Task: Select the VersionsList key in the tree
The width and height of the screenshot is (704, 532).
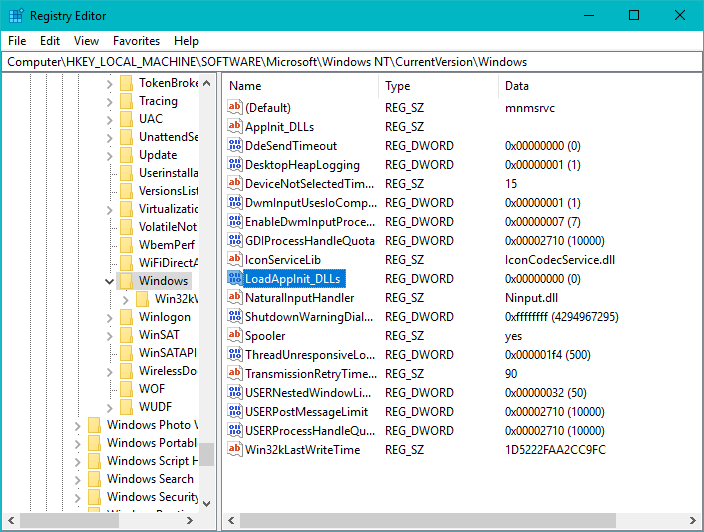Action: [168, 191]
